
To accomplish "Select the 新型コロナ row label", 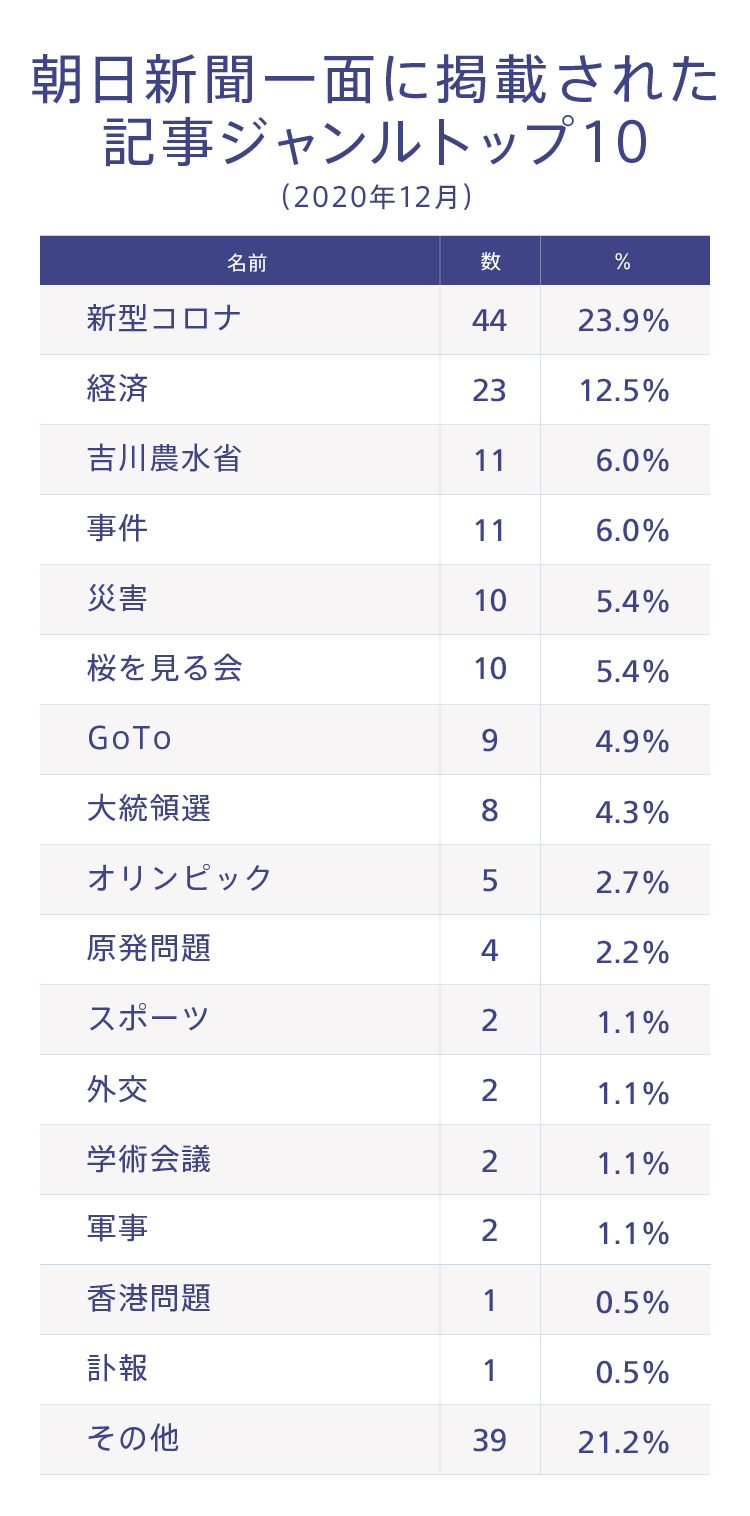I will tap(164, 319).
